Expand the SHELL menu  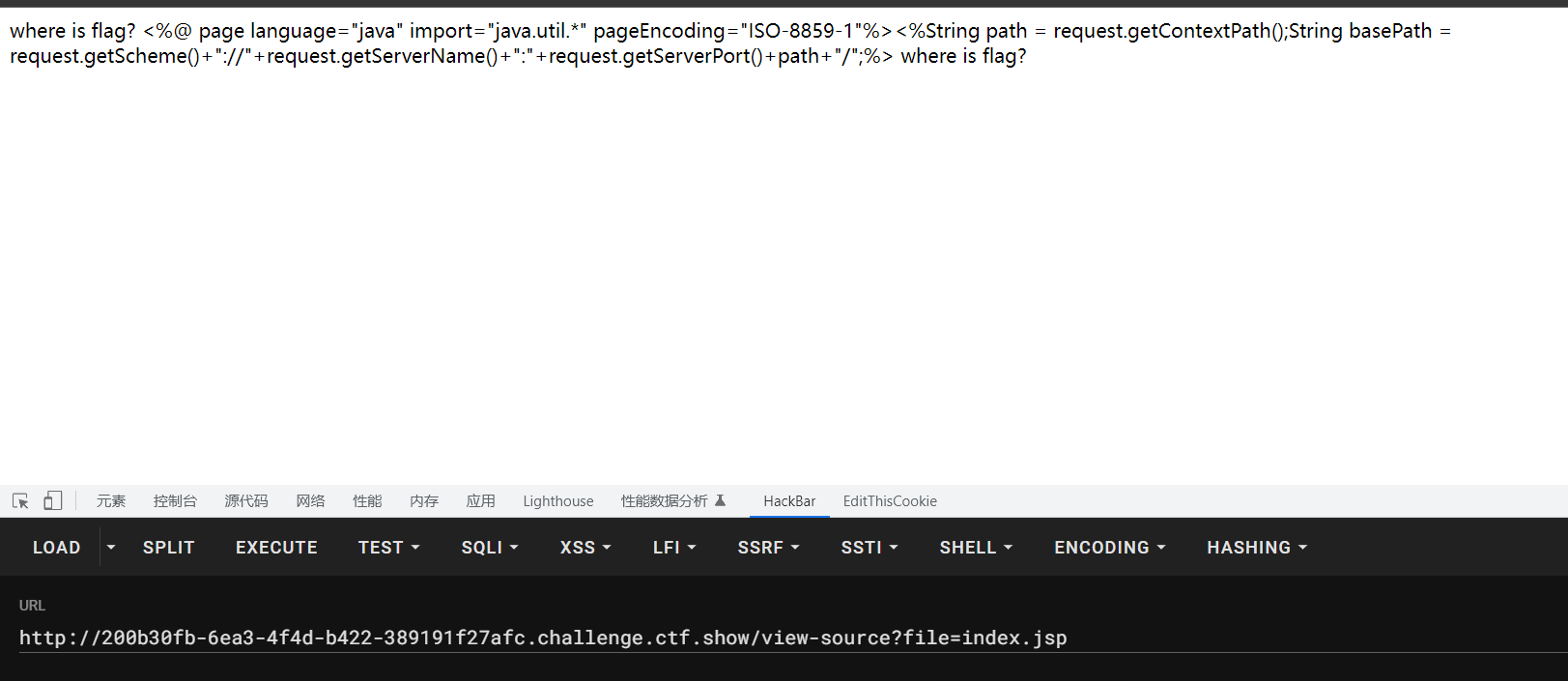click(x=975, y=548)
